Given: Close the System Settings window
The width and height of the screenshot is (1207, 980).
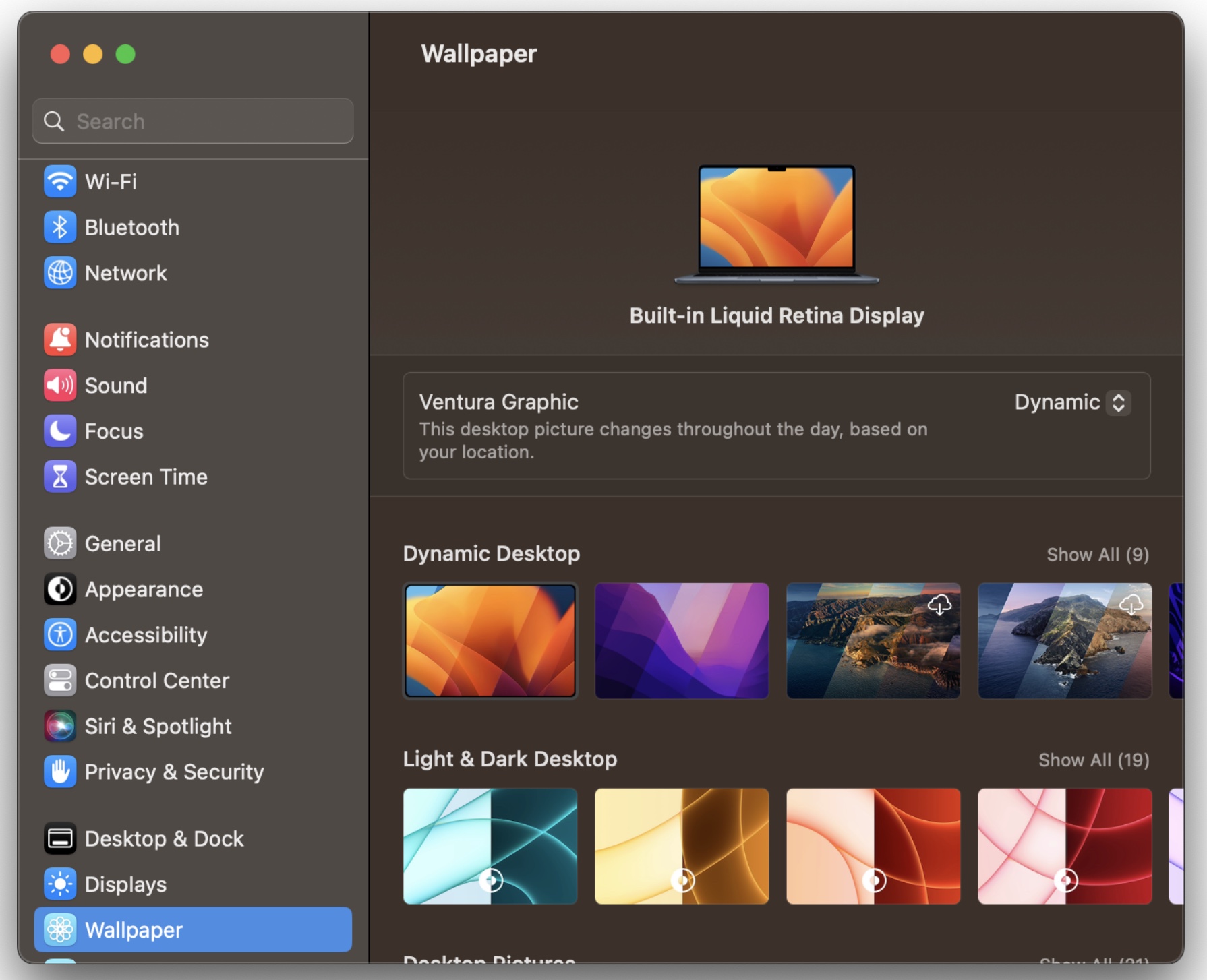Looking at the screenshot, I should [x=60, y=54].
